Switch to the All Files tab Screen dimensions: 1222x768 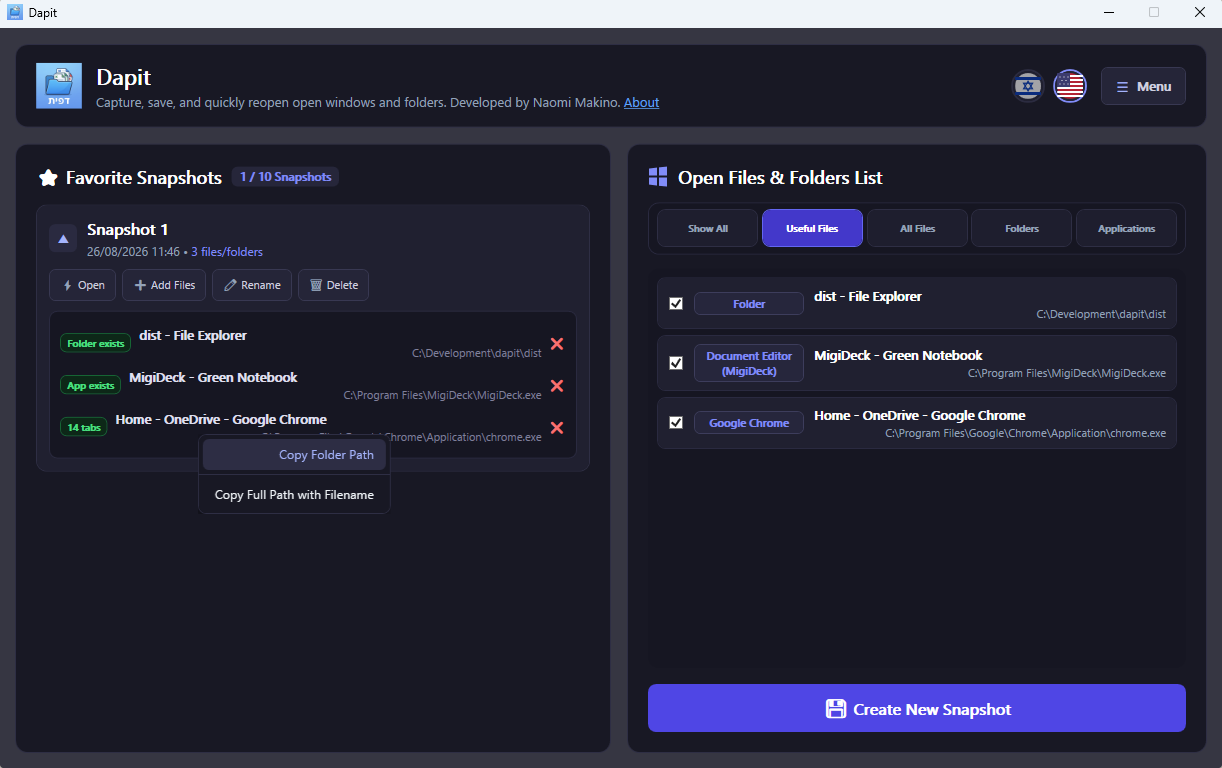click(917, 228)
